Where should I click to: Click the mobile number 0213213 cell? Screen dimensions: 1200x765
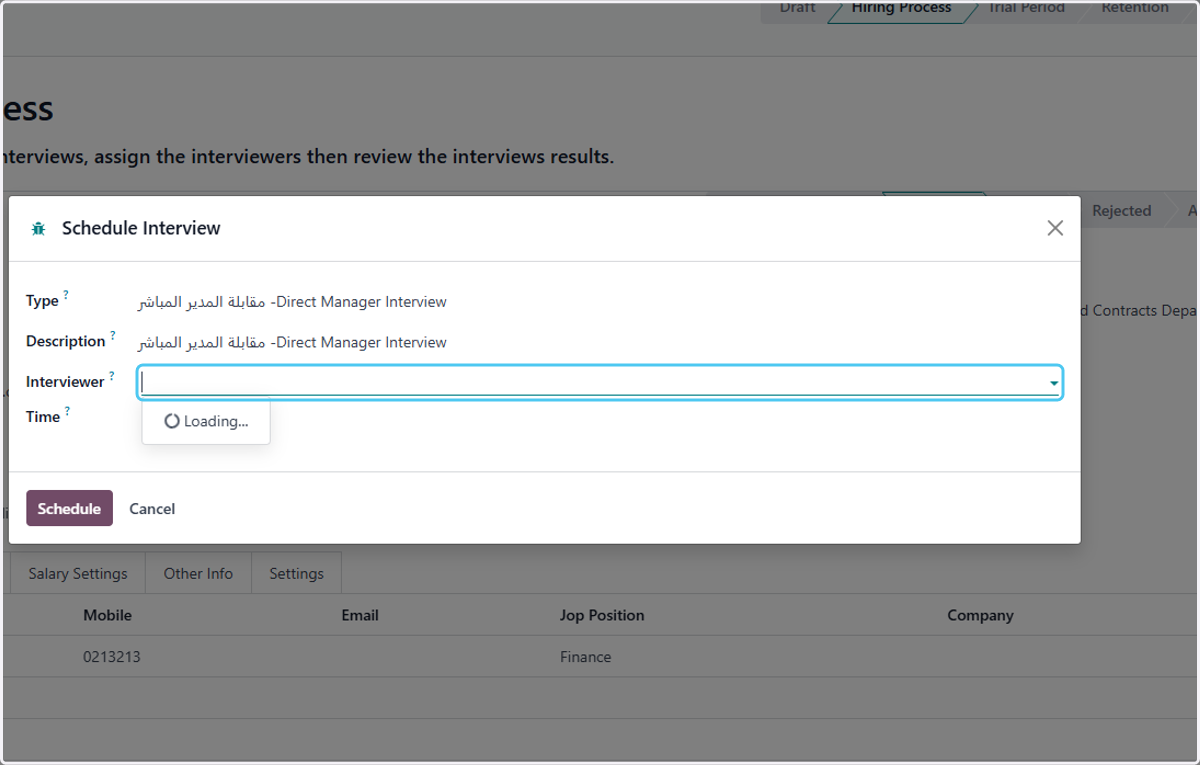pyautogui.click(x=111, y=657)
